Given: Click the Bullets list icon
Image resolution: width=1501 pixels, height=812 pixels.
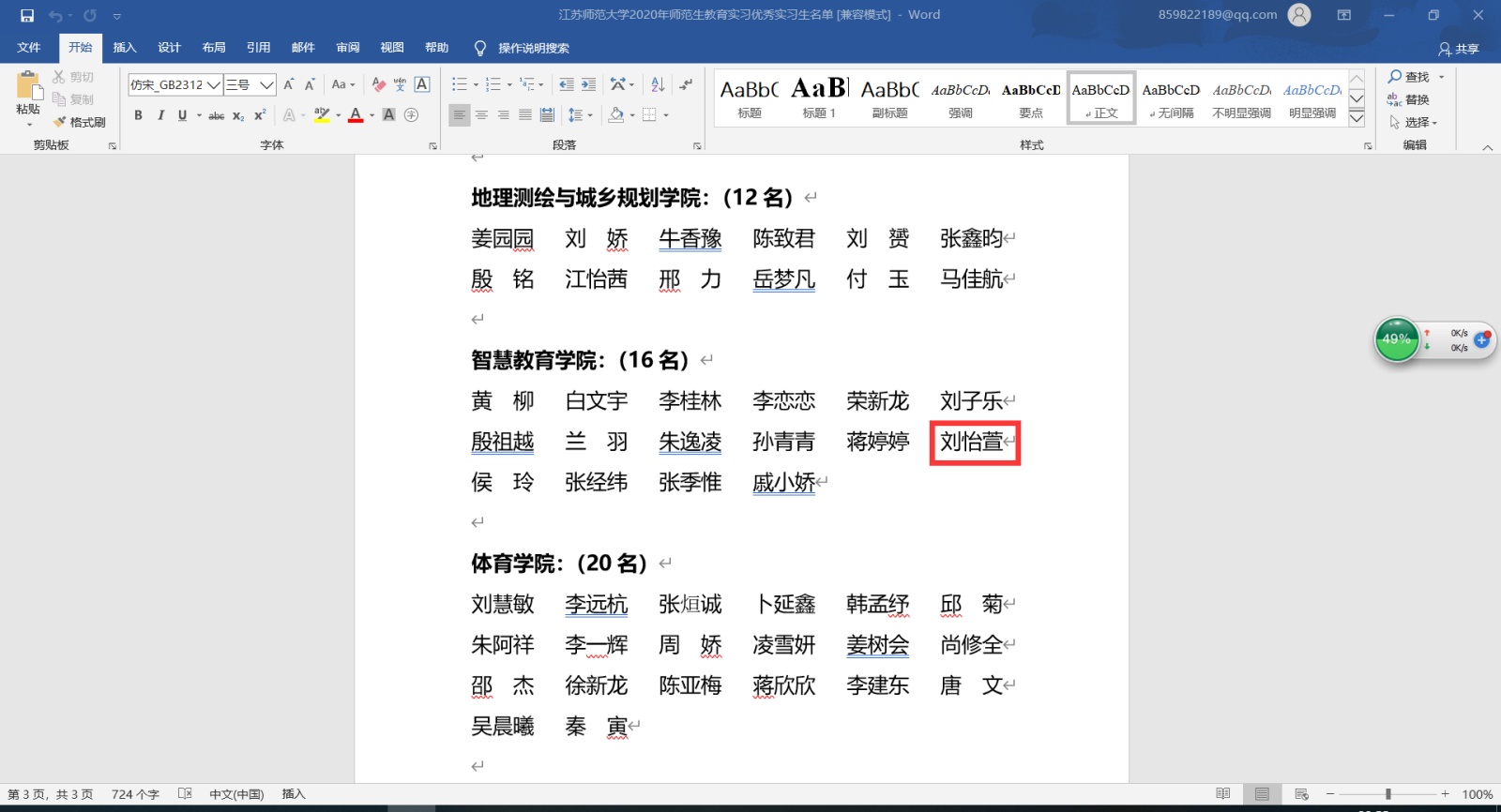Looking at the screenshot, I should [x=459, y=84].
